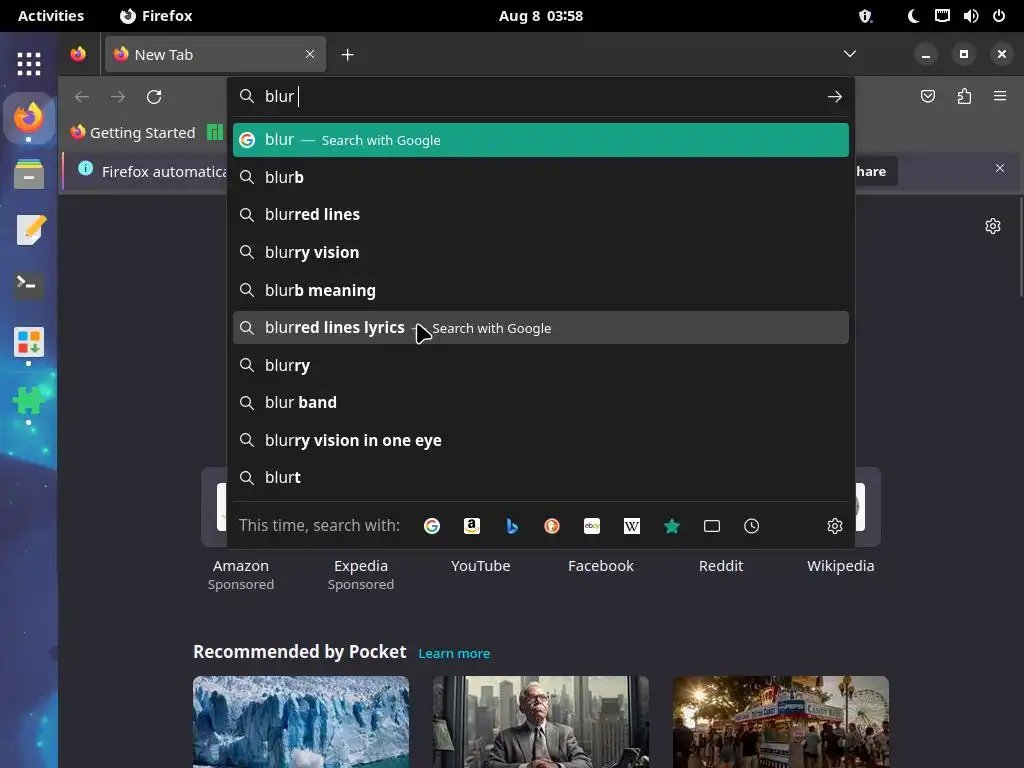Search history using the clock icon
1024x768 pixels.
752,526
